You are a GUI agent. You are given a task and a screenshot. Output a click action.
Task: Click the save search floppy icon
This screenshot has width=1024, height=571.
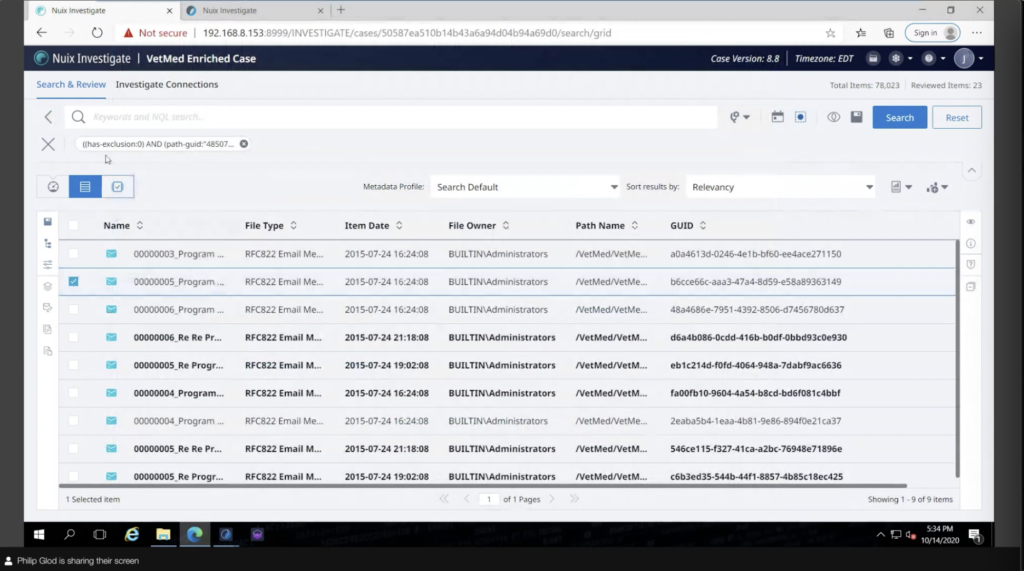pos(856,117)
